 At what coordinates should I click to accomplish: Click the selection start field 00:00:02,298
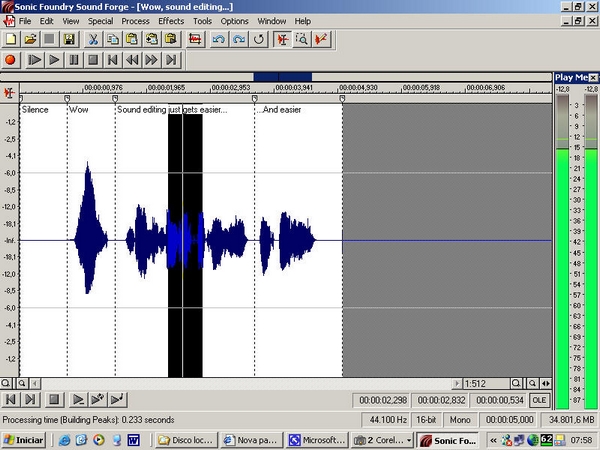[x=383, y=400]
